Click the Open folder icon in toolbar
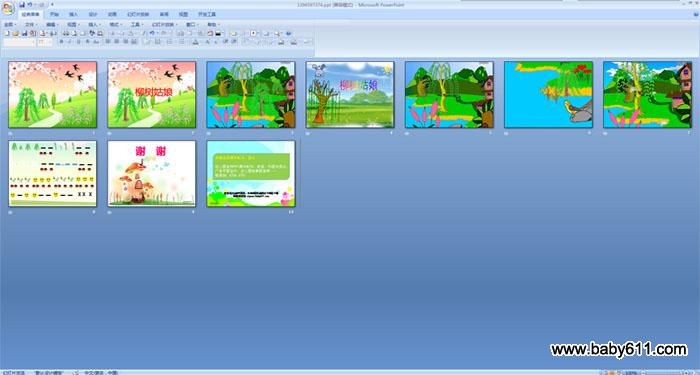This screenshot has height=375, width=700. click(15, 33)
